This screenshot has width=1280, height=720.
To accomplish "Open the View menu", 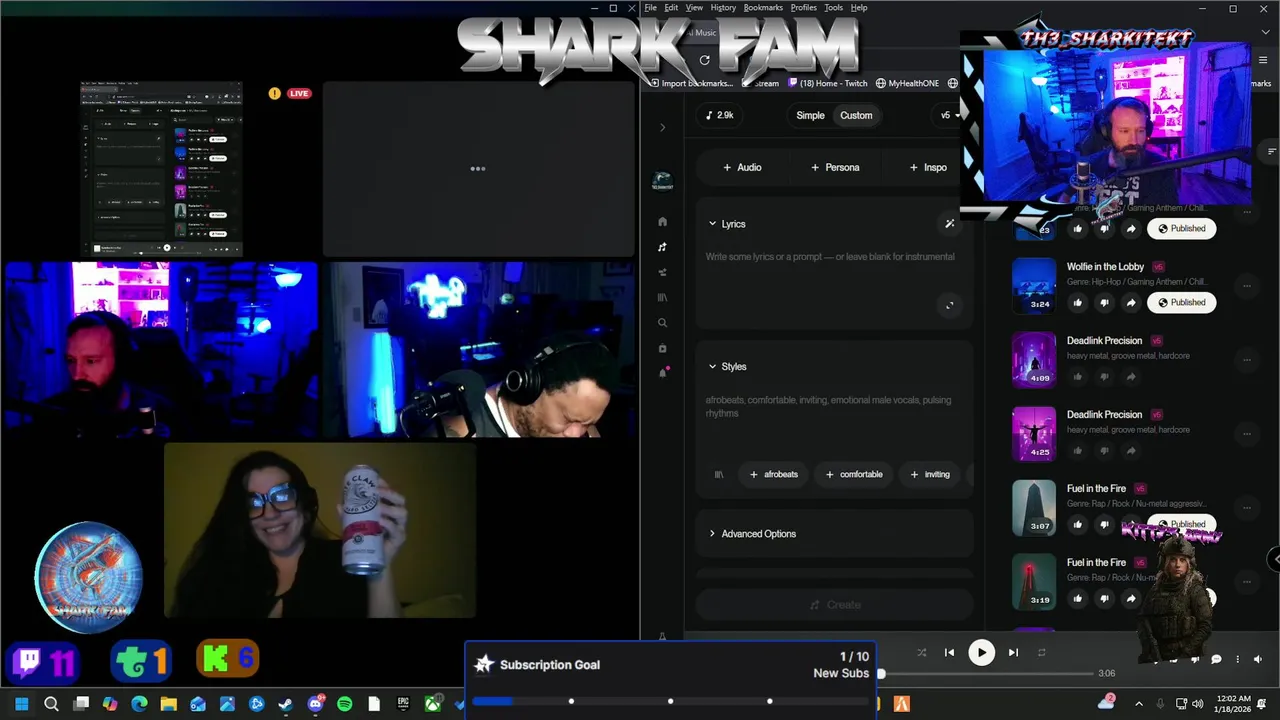I will [x=694, y=8].
